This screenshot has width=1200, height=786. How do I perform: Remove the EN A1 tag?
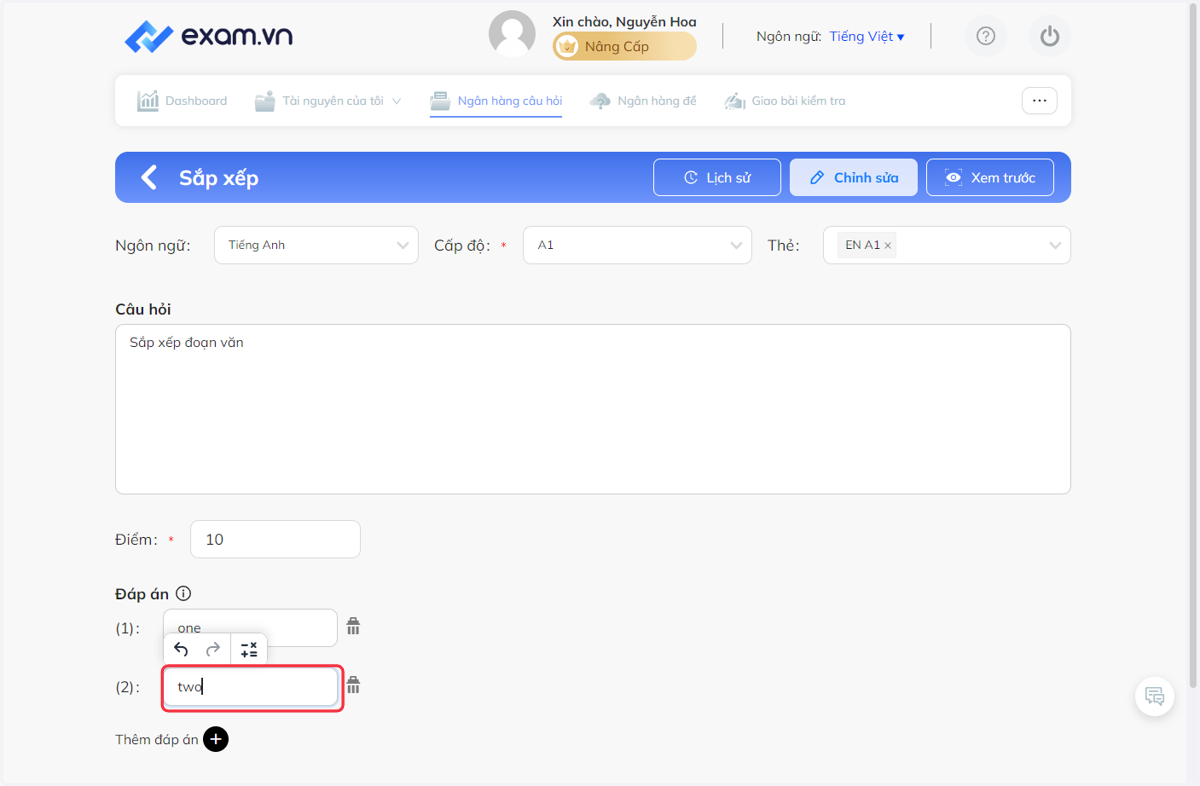[888, 245]
